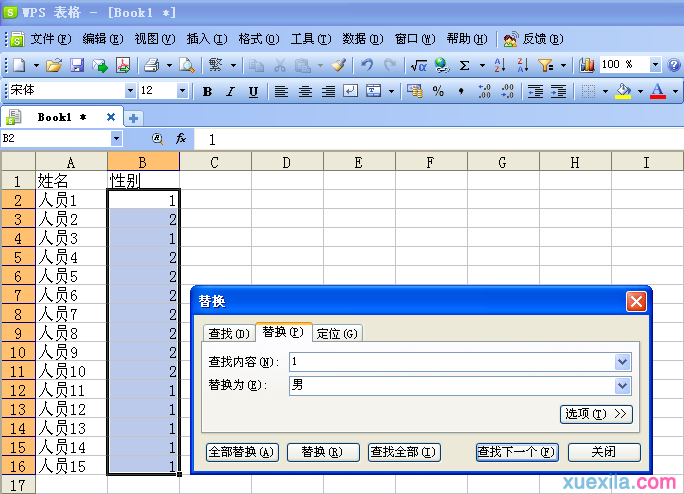Sort ascending with the A-Z icon

[x=500, y=65]
